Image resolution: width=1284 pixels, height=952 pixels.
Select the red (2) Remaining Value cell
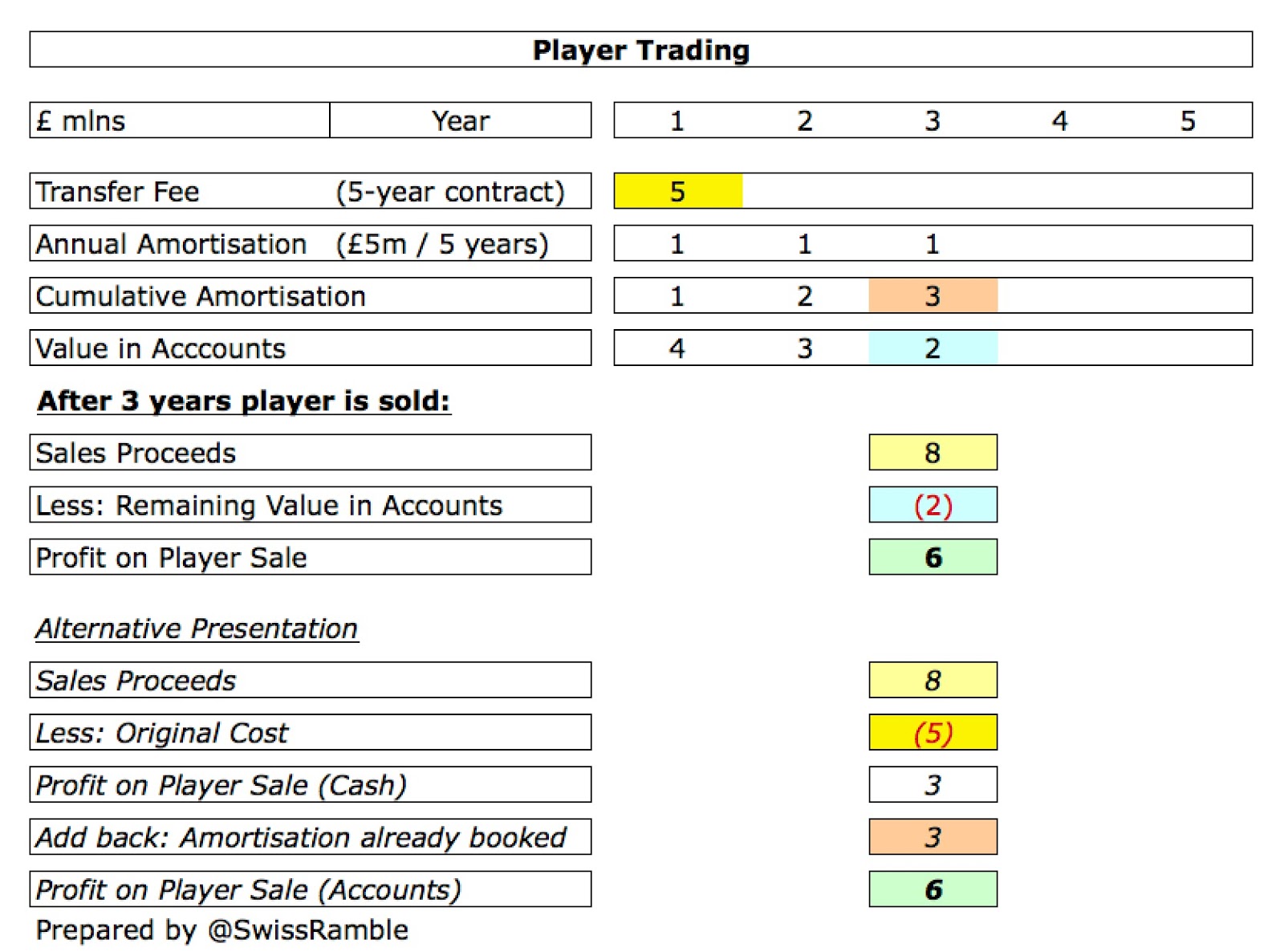(933, 505)
